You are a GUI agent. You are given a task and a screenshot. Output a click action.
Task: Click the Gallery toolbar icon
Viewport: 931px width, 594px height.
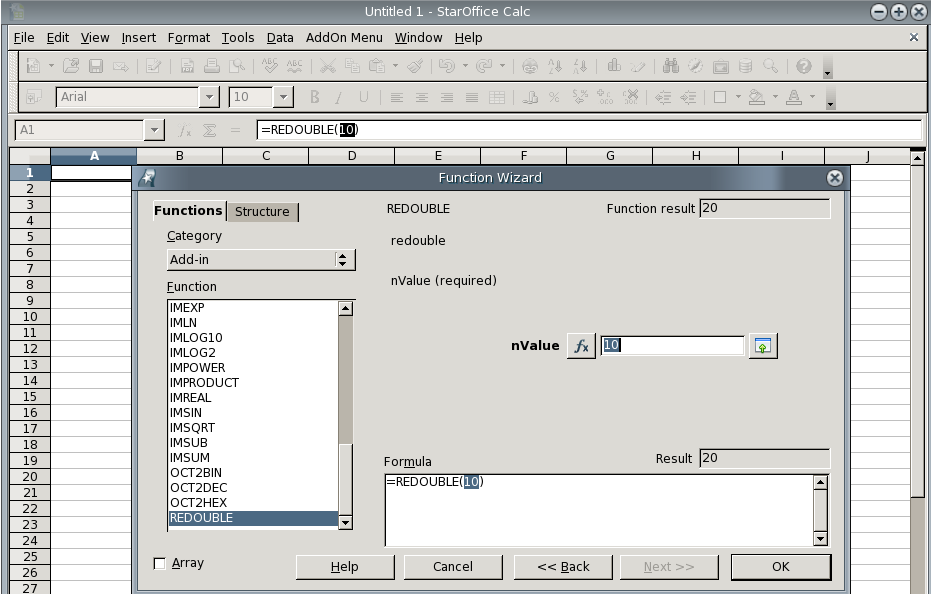coord(721,66)
